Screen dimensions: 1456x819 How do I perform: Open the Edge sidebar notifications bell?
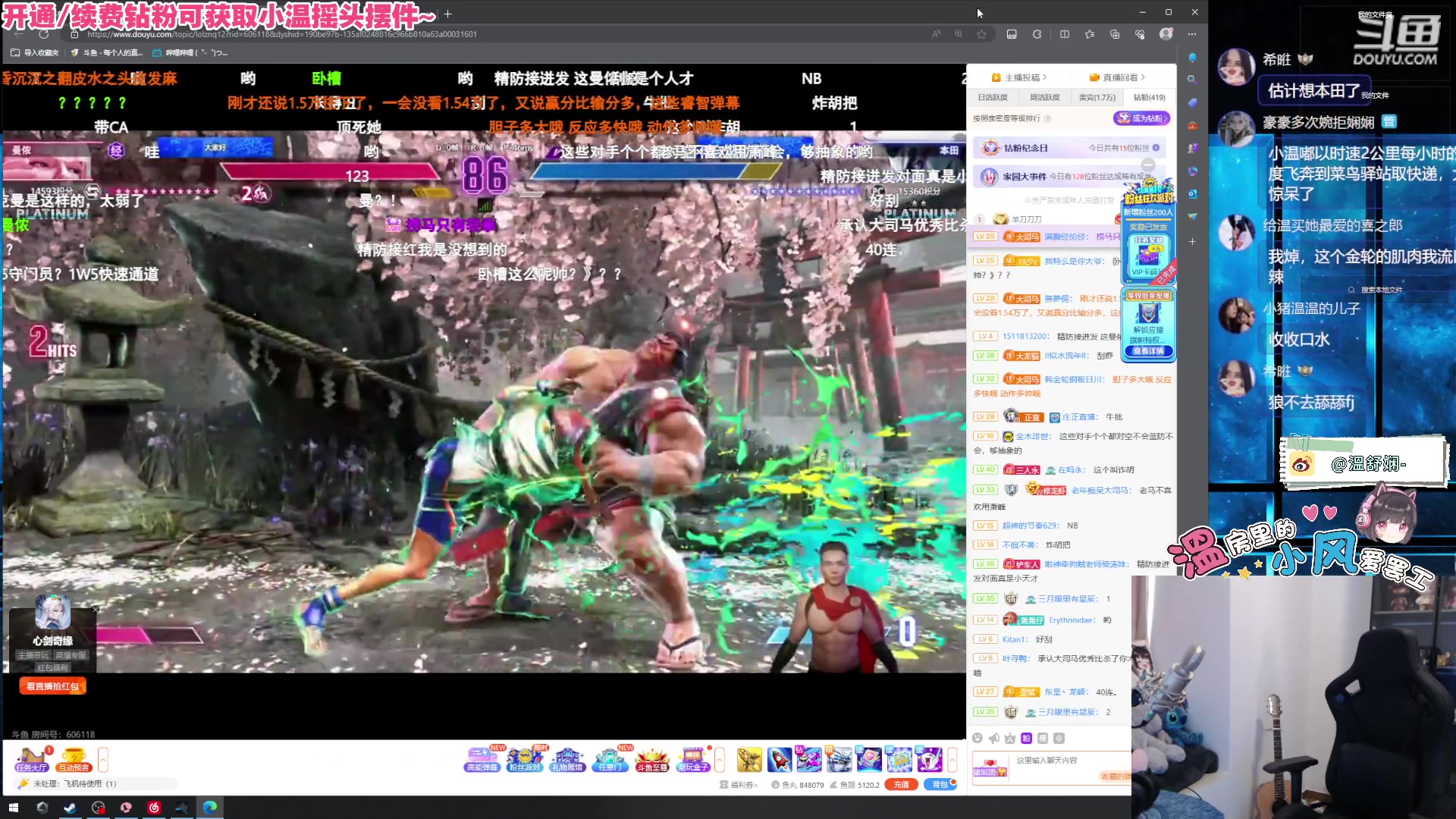point(1192,58)
